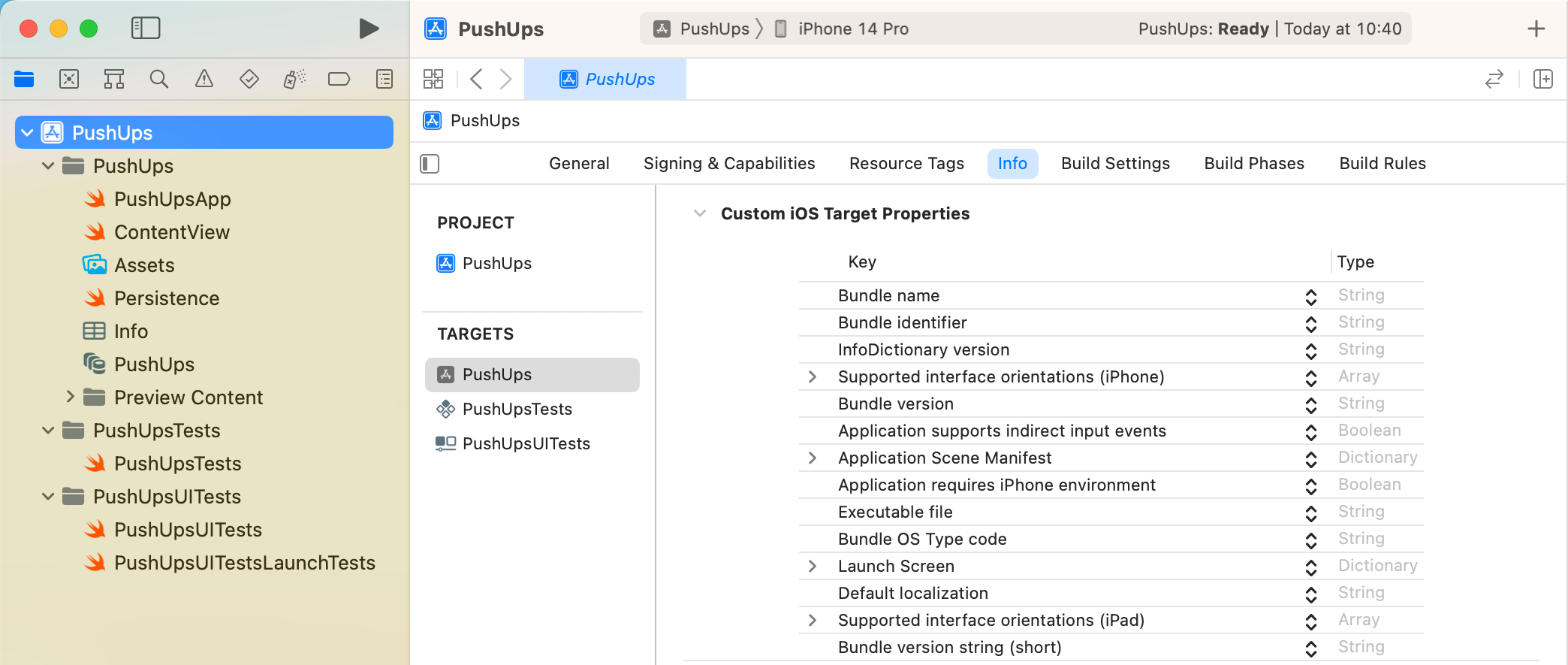
Task: Collapse Custom iOS Target Properties section
Action: (700, 213)
